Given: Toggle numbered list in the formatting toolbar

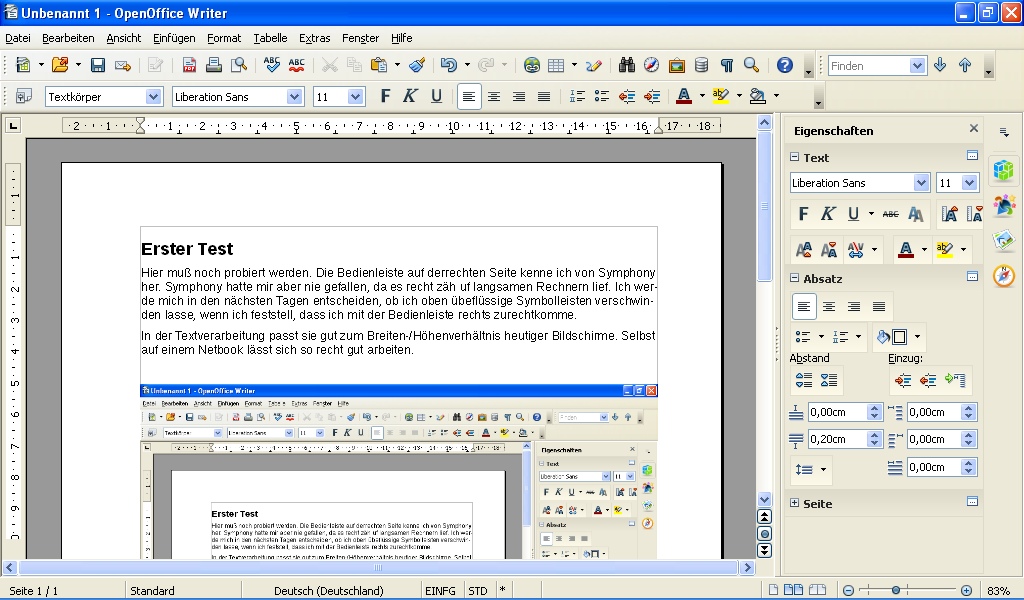Looking at the screenshot, I should (577, 97).
